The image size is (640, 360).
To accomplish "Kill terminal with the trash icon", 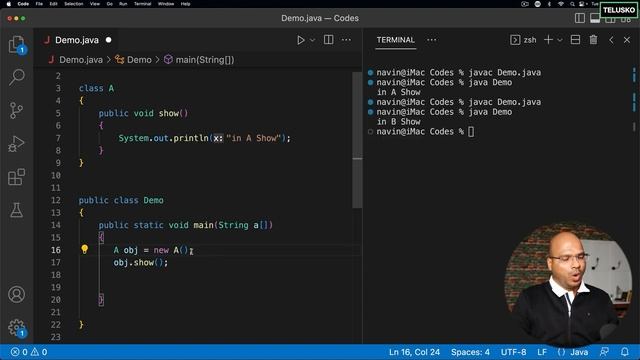I will 593,40.
